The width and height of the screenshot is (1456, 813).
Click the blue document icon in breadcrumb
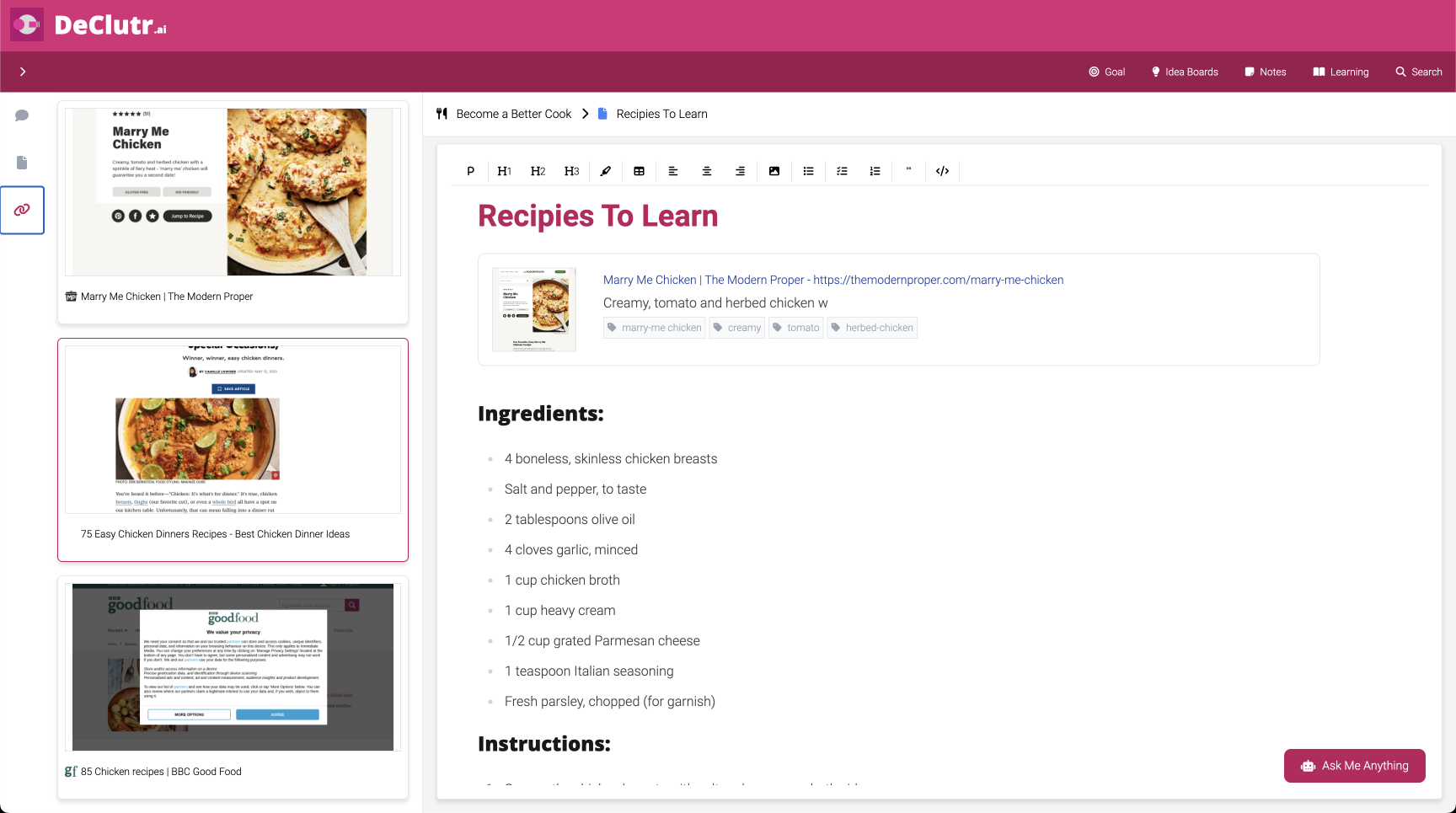(602, 114)
